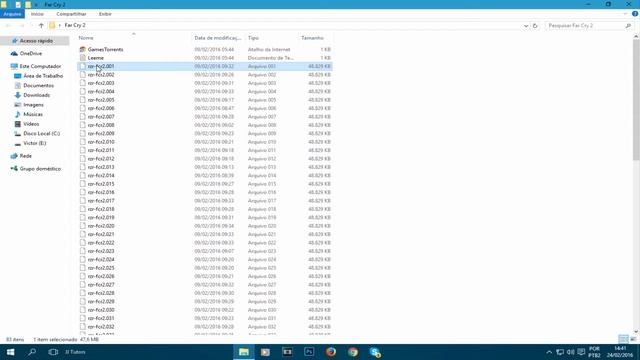Image resolution: width=640 pixels, height=360 pixels.
Task: Open the Arquivo ribbon tab
Action: 12,14
